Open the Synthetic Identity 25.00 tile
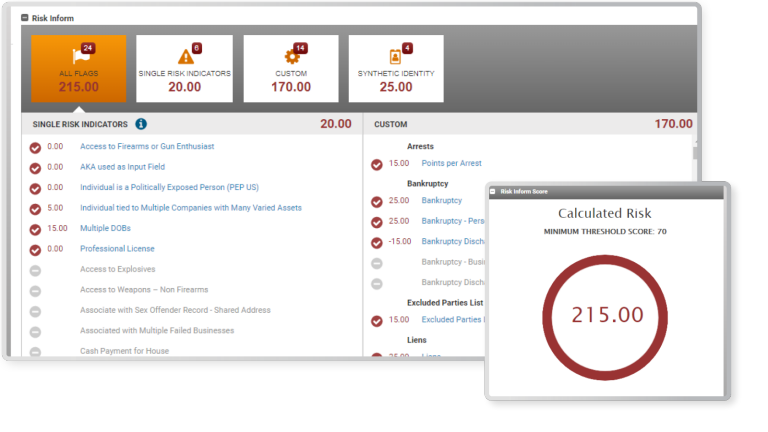The height and width of the screenshot is (432, 768). [x=396, y=68]
